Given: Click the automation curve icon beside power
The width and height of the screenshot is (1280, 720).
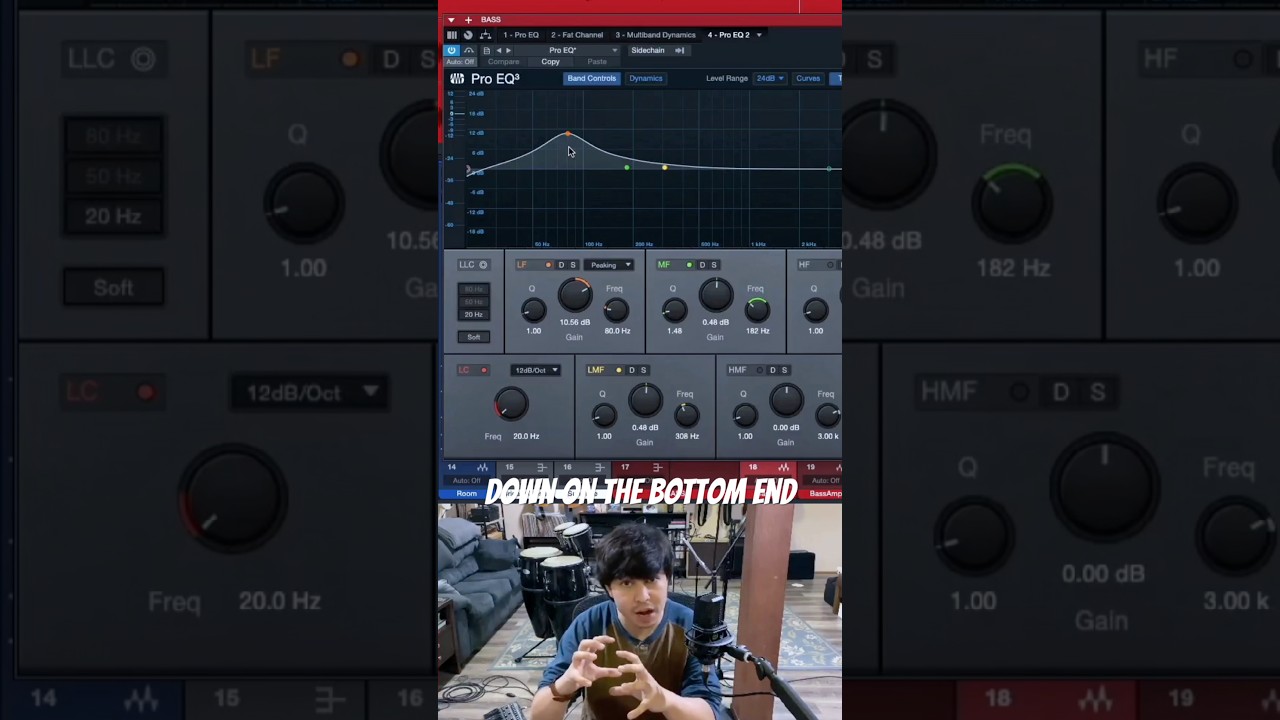Looking at the screenshot, I should pos(469,50).
